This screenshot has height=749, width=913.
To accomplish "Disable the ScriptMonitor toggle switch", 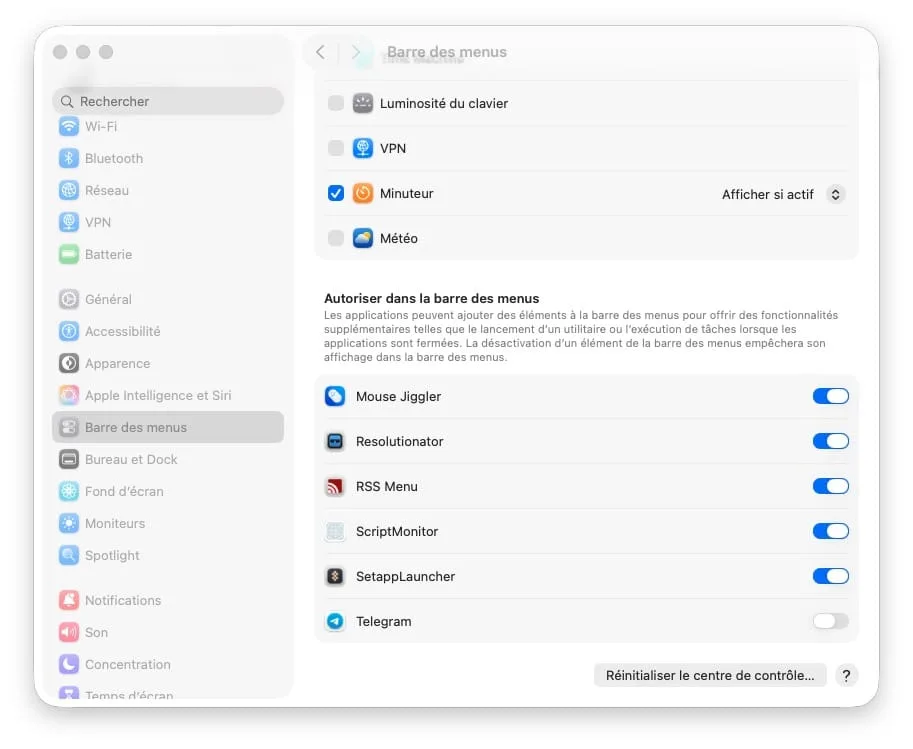I will (x=830, y=532).
